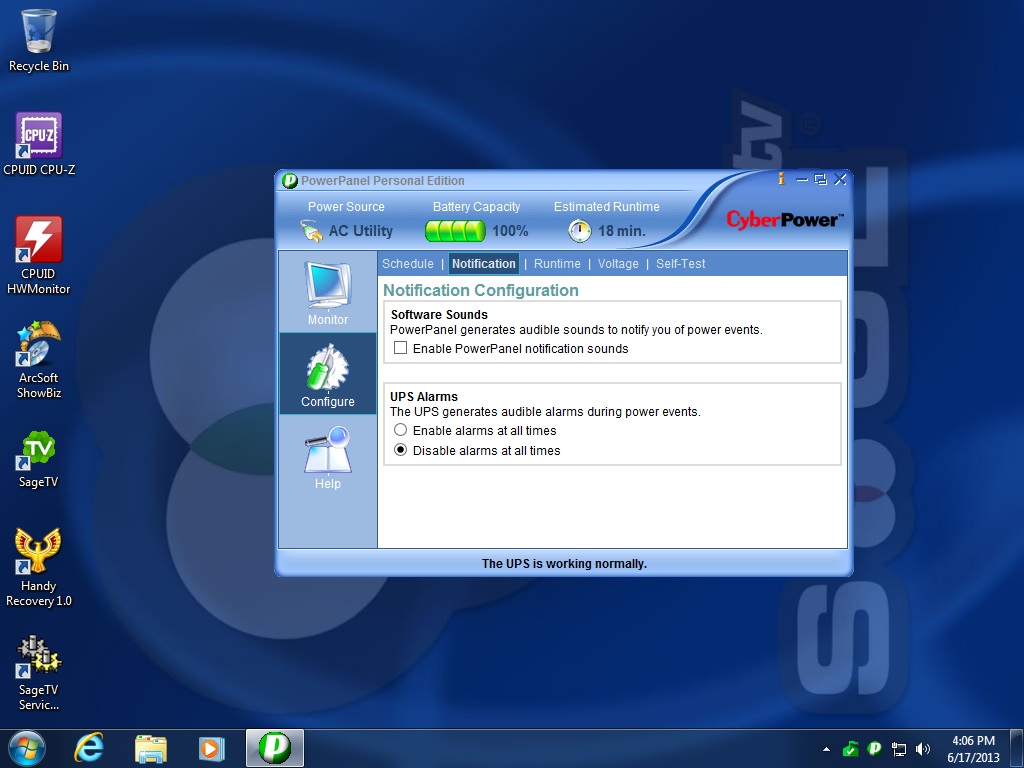This screenshot has height=768, width=1024.
Task: Click the PowerPanel taskbar button
Action: pyautogui.click(x=275, y=748)
